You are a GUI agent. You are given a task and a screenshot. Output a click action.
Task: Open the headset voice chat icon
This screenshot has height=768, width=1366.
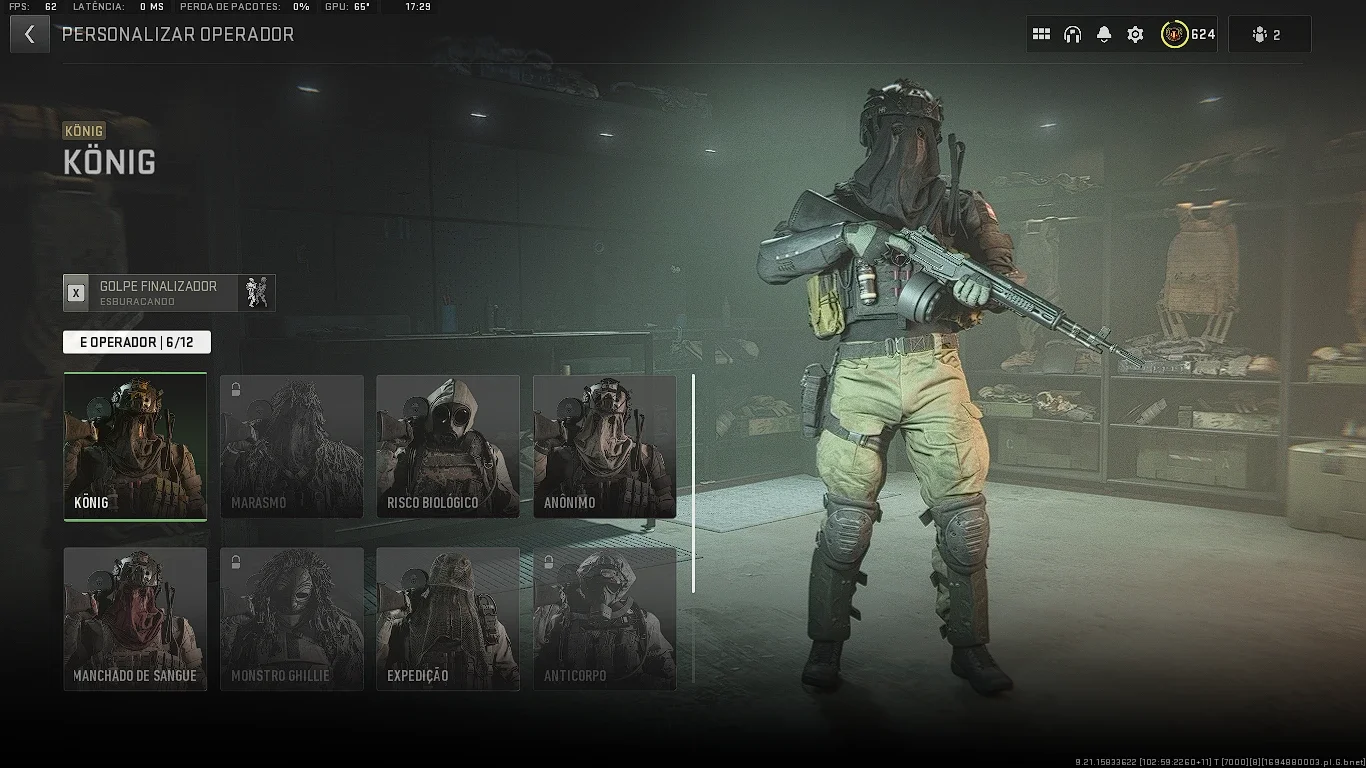[x=1072, y=34]
